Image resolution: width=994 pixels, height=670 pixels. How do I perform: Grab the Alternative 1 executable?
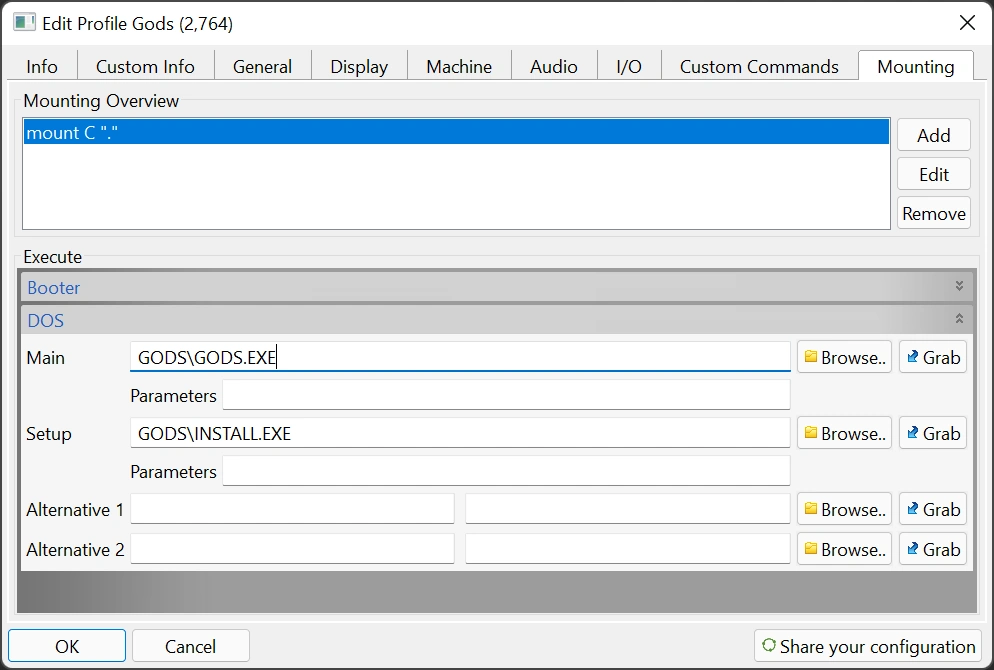932,510
